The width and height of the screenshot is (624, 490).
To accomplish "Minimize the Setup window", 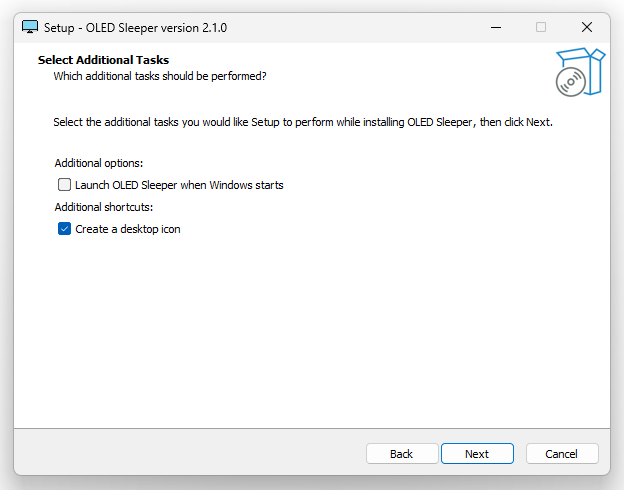I will pos(495,27).
